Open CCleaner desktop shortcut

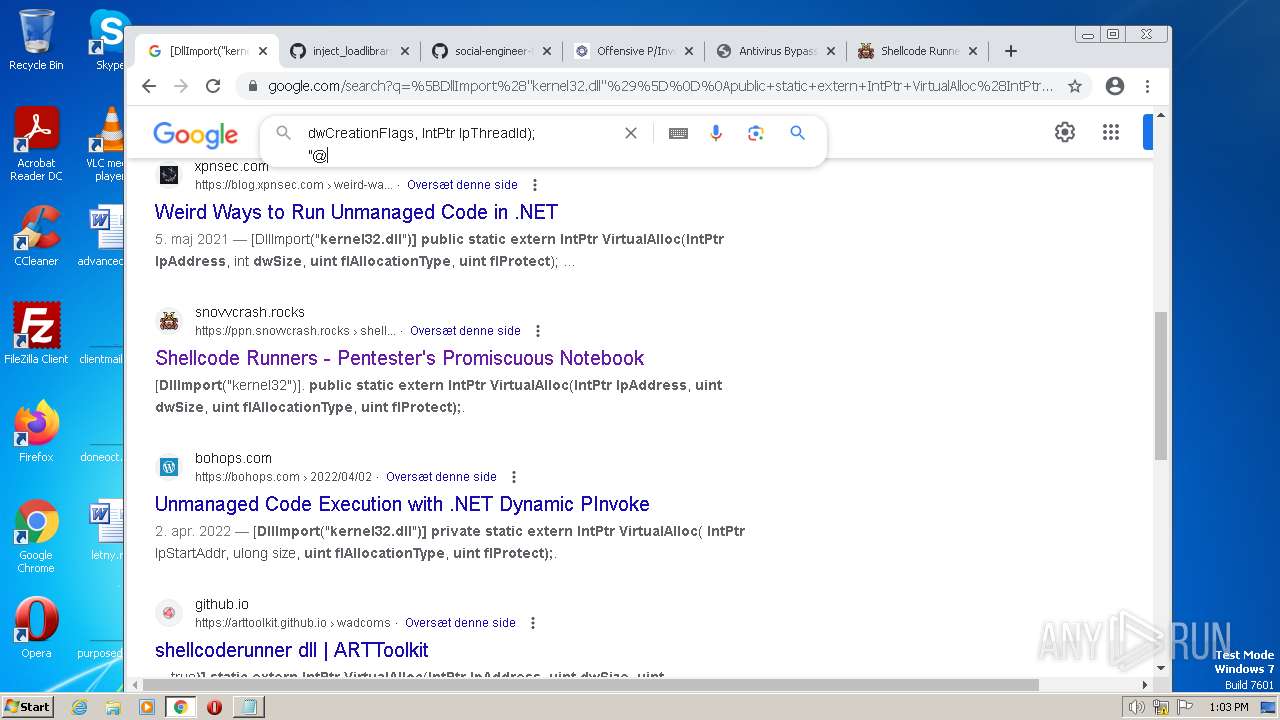[x=36, y=236]
